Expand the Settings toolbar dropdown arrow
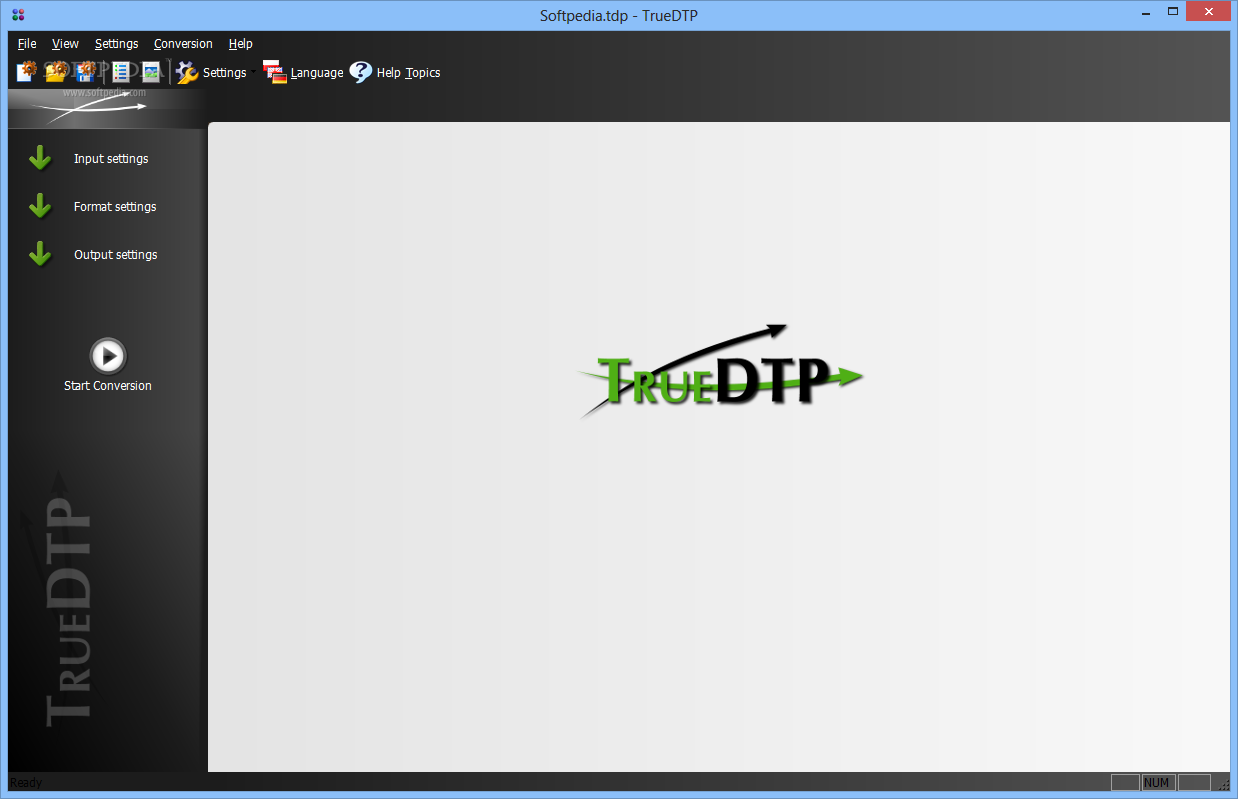 click(x=254, y=72)
